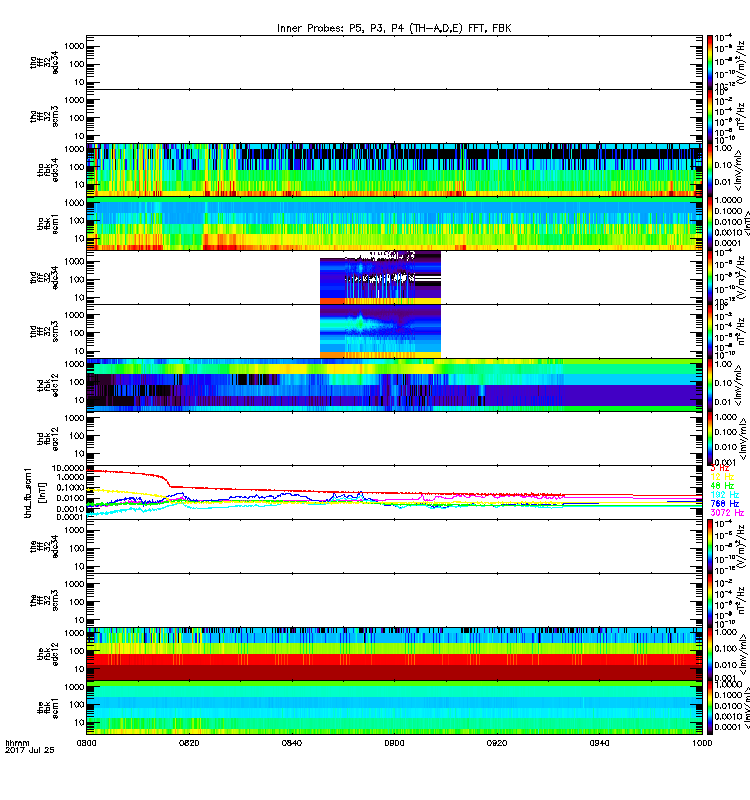Click the 0820 time axis label

(x=189, y=743)
